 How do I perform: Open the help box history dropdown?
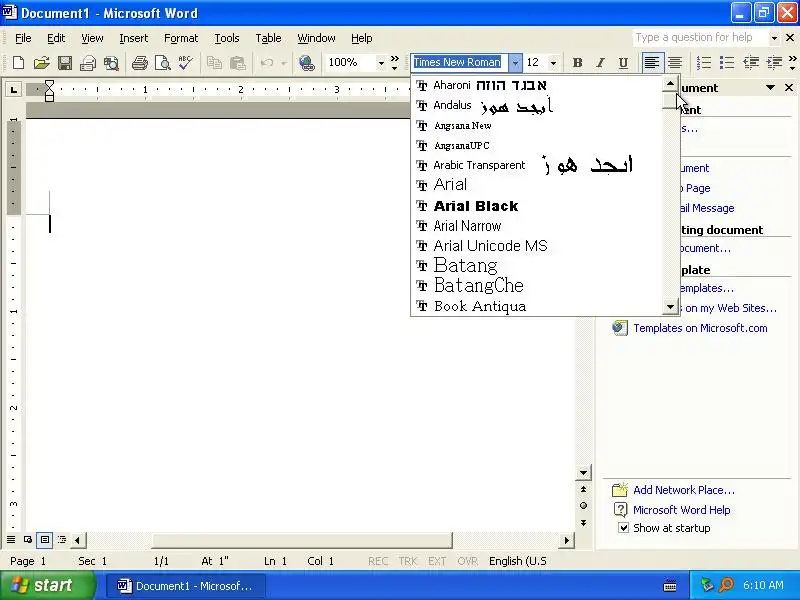point(774,38)
